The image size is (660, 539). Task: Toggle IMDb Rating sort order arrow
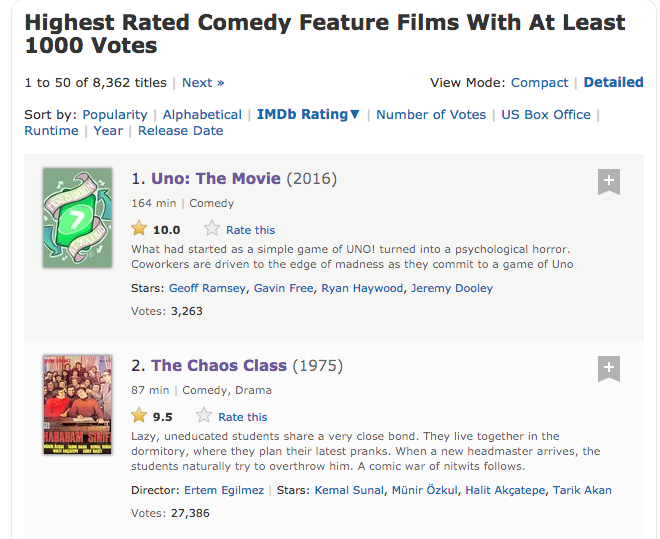(355, 115)
